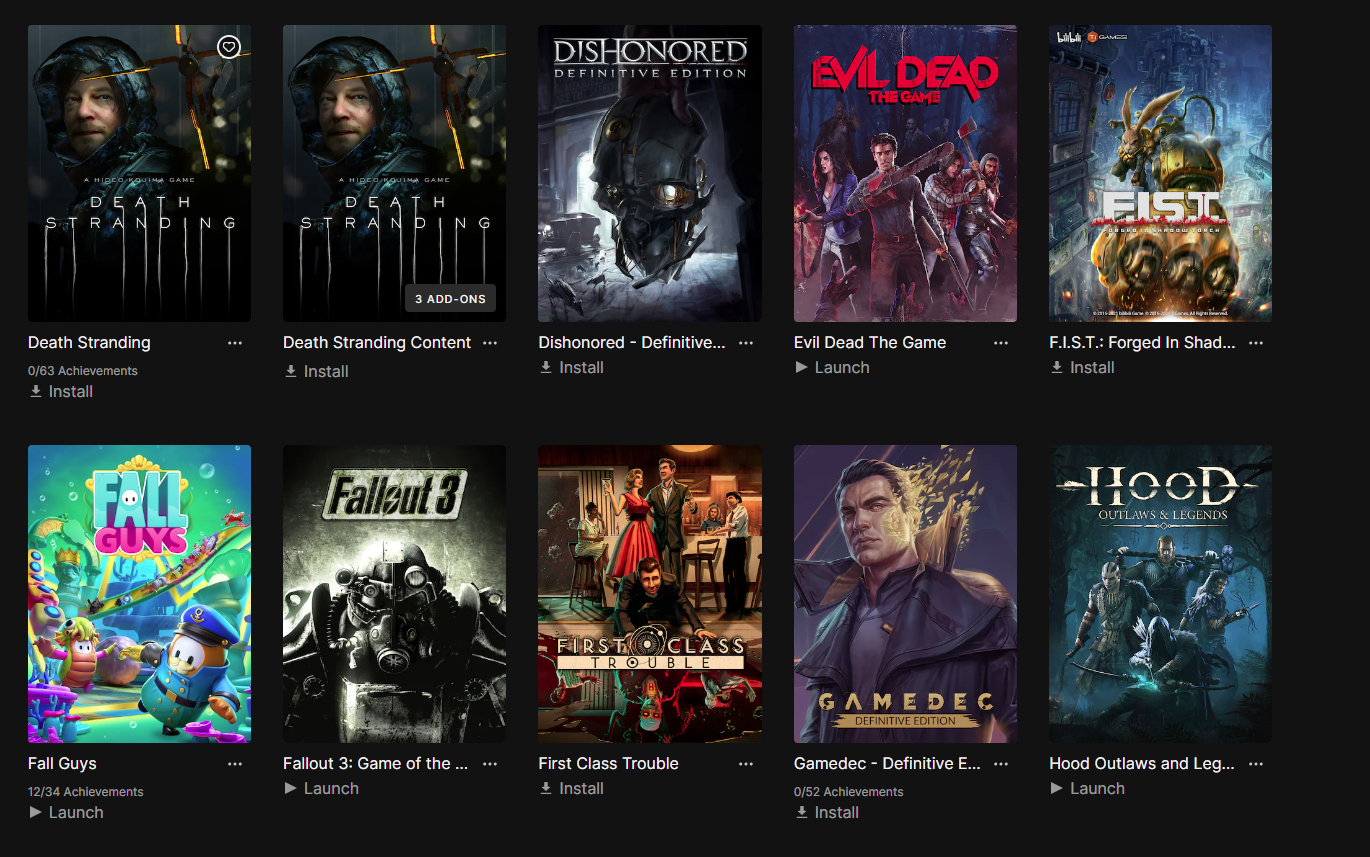Click the download icon under Gamedec
Viewport: 1370px width, 857px height.
pos(801,813)
